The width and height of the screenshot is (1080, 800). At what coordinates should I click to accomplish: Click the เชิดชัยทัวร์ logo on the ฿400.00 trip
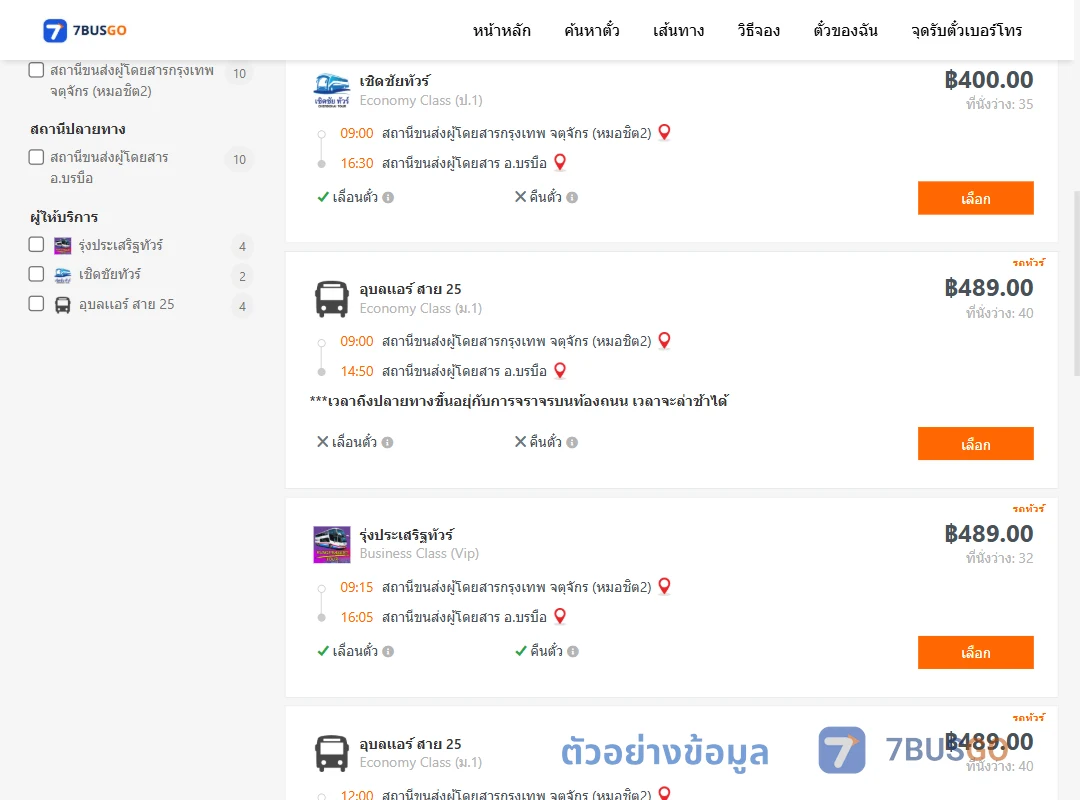[331, 90]
